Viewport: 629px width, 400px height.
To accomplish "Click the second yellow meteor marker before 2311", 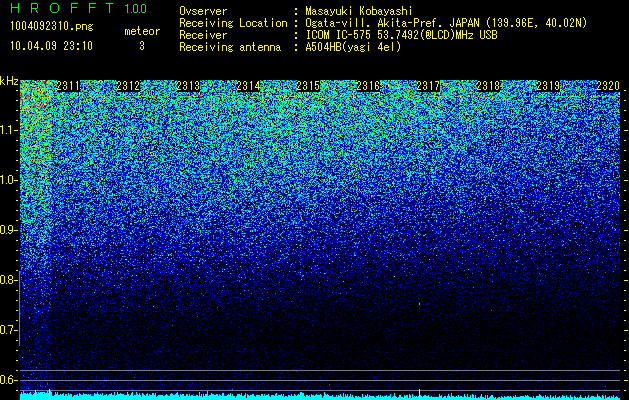I will pyautogui.click(x=49, y=394).
